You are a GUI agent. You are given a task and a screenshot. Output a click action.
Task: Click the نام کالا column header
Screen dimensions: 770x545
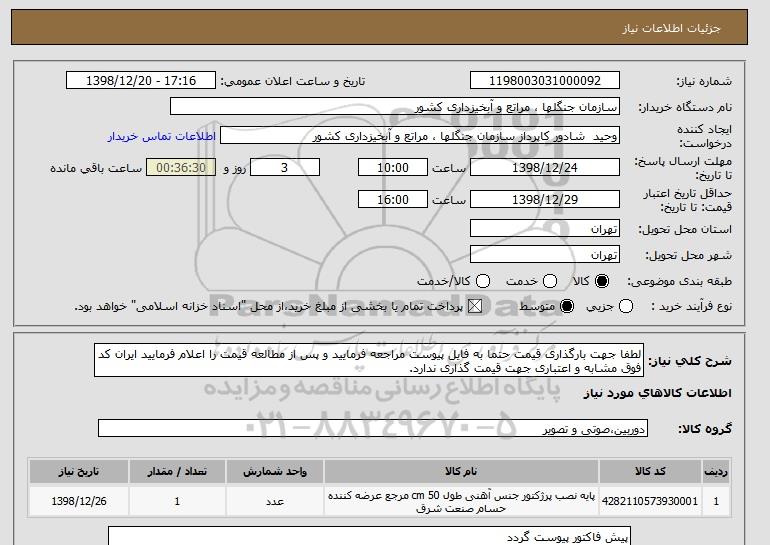point(461,471)
